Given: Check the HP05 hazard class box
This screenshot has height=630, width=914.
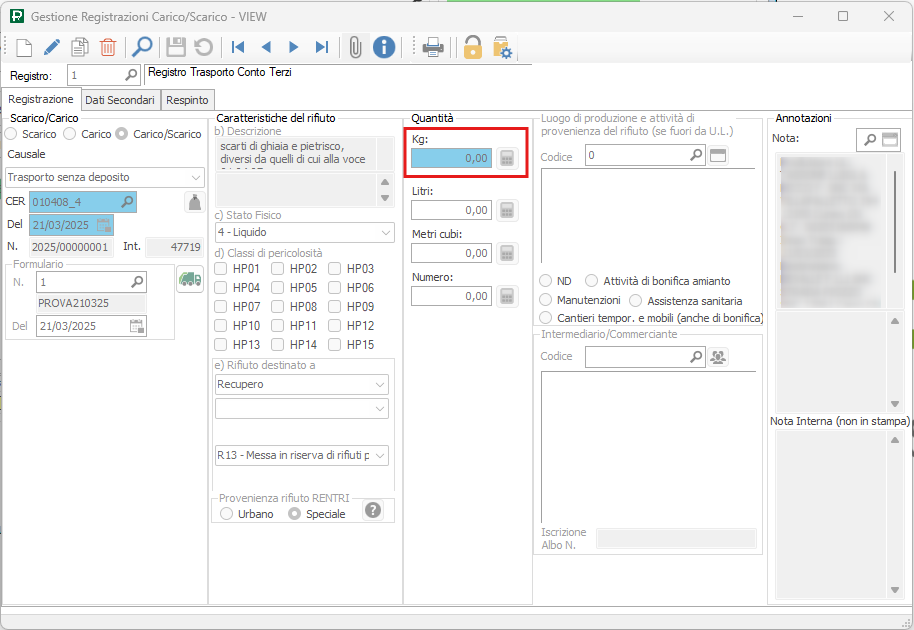Looking at the screenshot, I should tap(278, 288).
